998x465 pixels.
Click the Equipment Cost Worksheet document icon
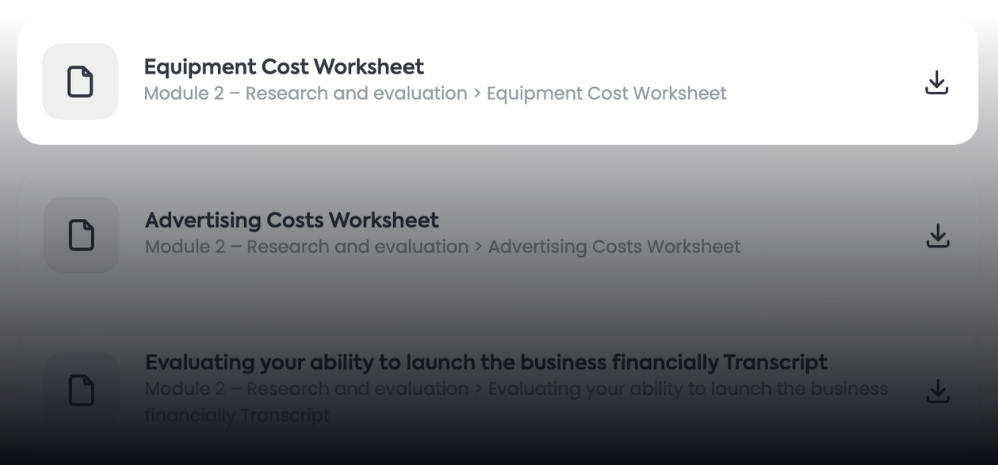(80, 82)
